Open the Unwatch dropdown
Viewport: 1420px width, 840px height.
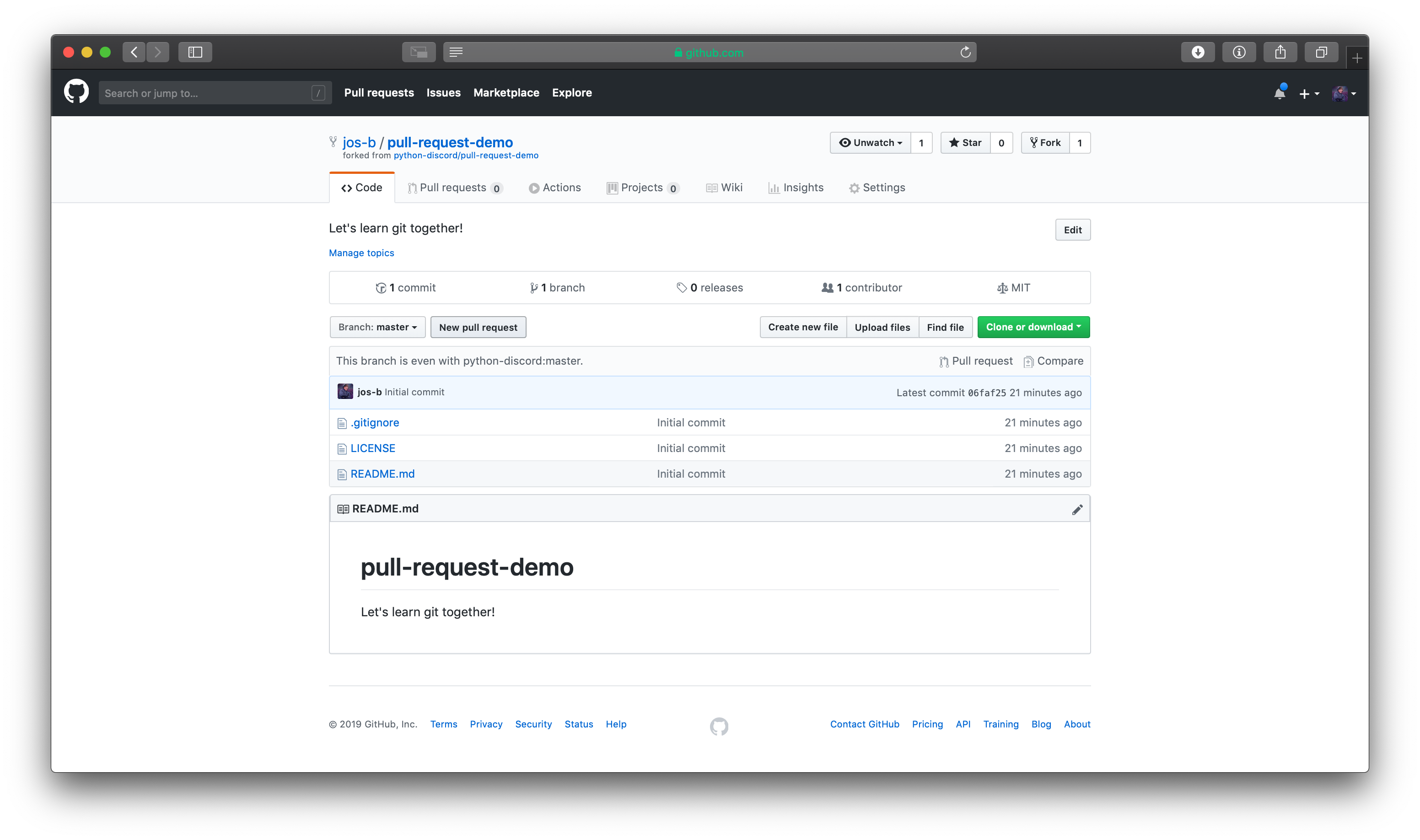[871, 143]
